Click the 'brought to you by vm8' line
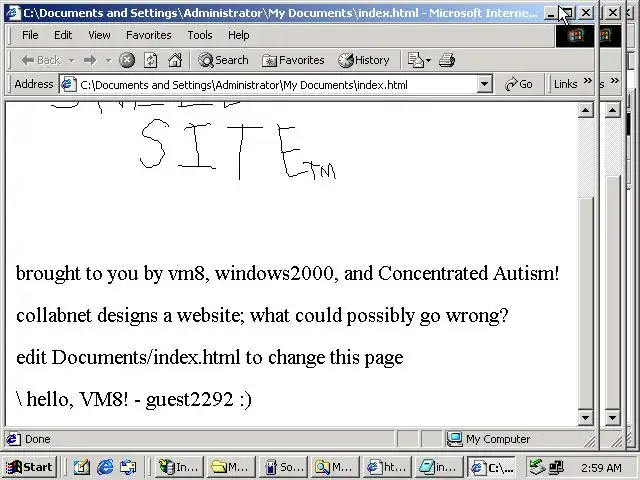Viewport: 640px width, 480px height. pyautogui.click(x=287, y=273)
